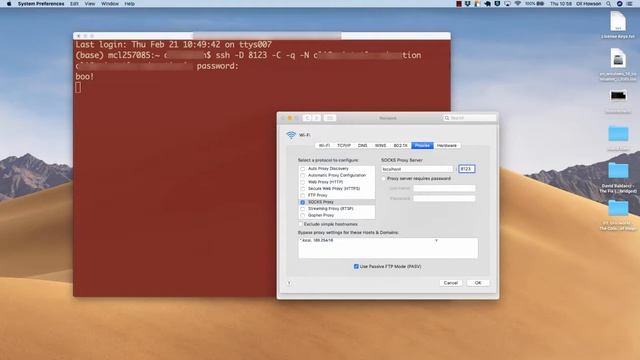The height and width of the screenshot is (360, 640).
Task: Enable Secure Web Proxy (HTTPS) checkbox
Action: (302, 189)
